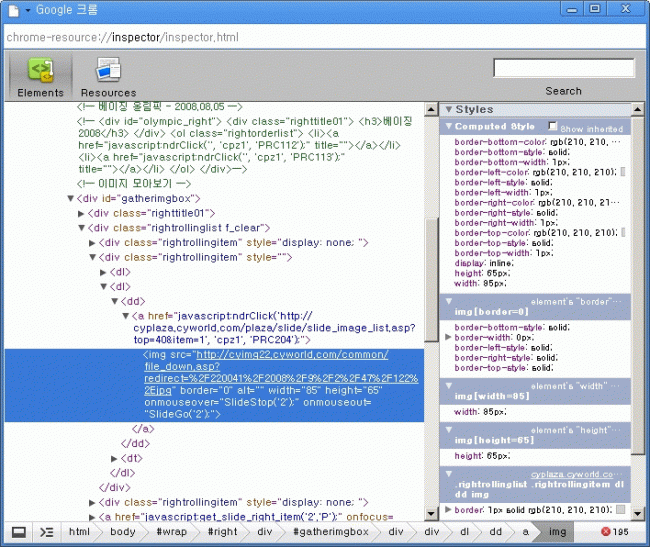The height and width of the screenshot is (547, 650).
Task: Collapse the img[height=65] rule
Action: (449, 430)
